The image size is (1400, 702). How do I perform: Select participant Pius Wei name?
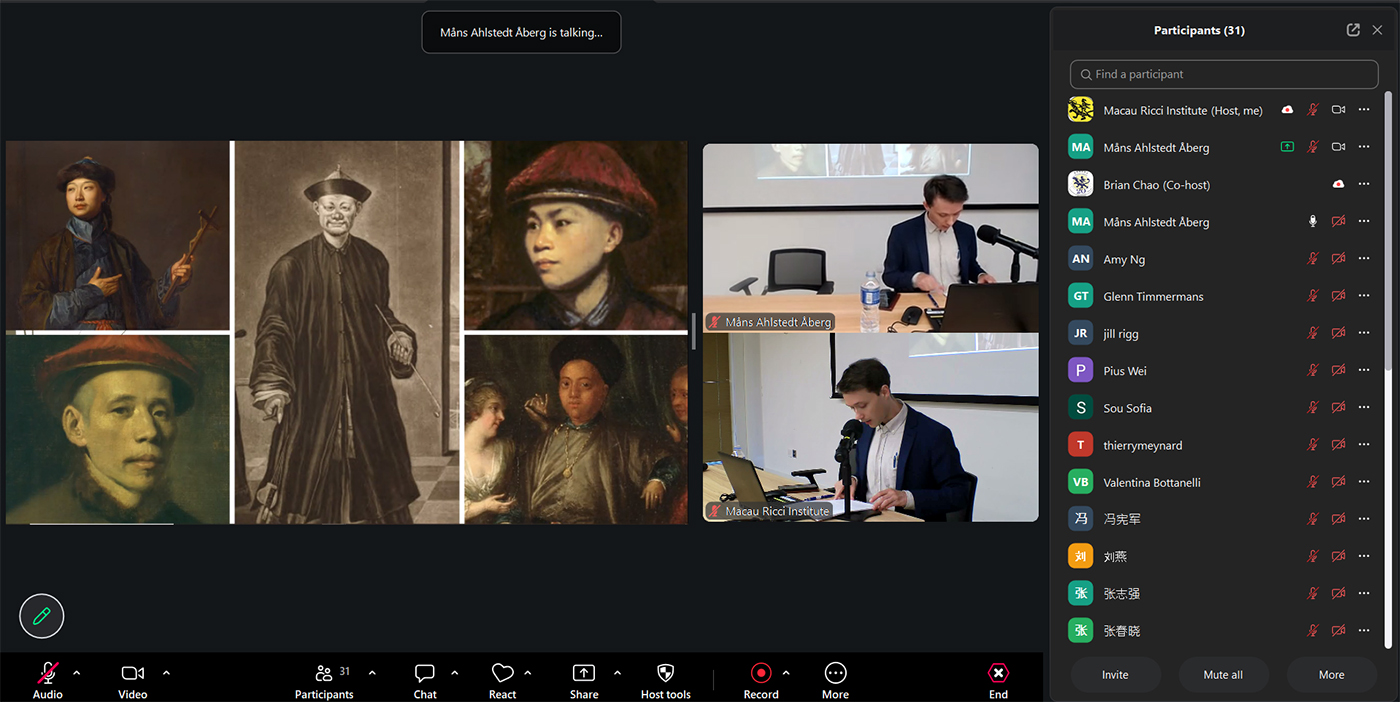tap(1125, 371)
